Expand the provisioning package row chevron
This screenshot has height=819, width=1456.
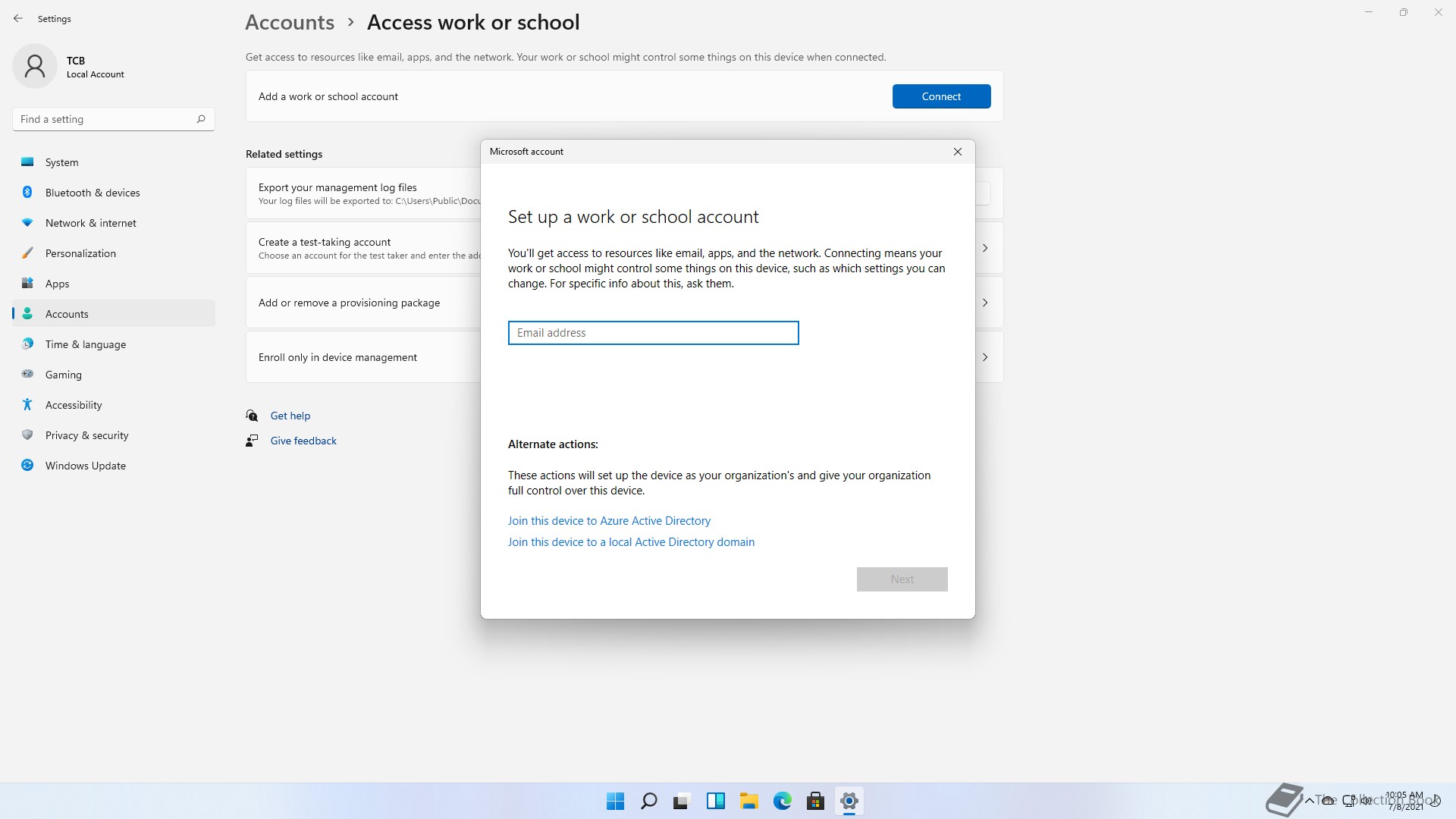(x=985, y=303)
